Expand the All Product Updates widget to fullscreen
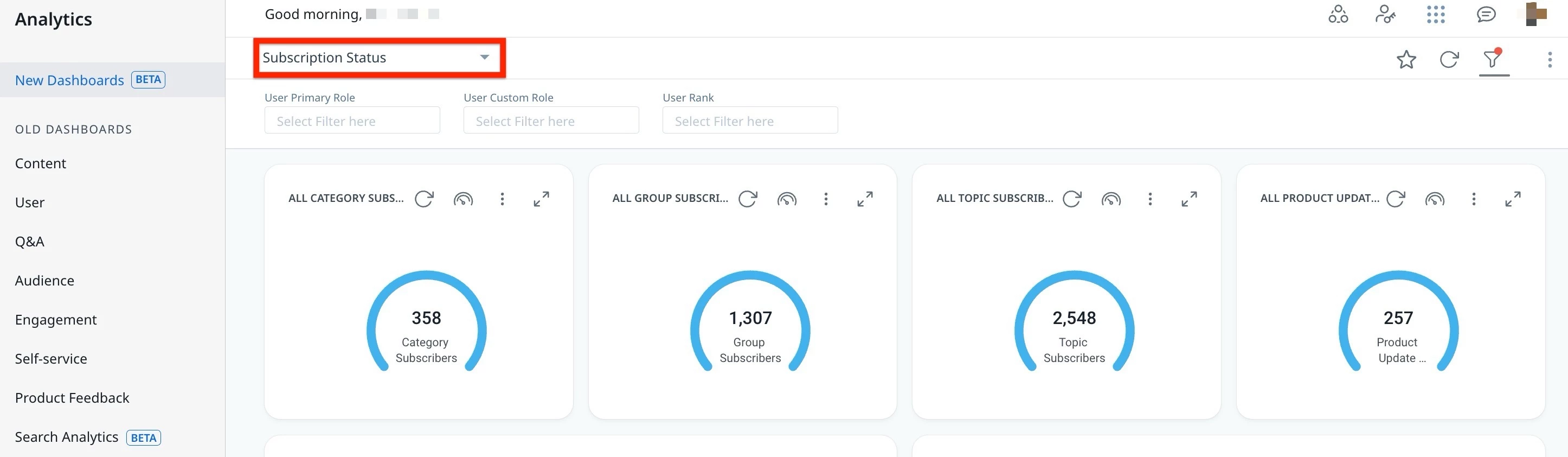Viewport: 1568px width, 457px height. (x=1513, y=199)
